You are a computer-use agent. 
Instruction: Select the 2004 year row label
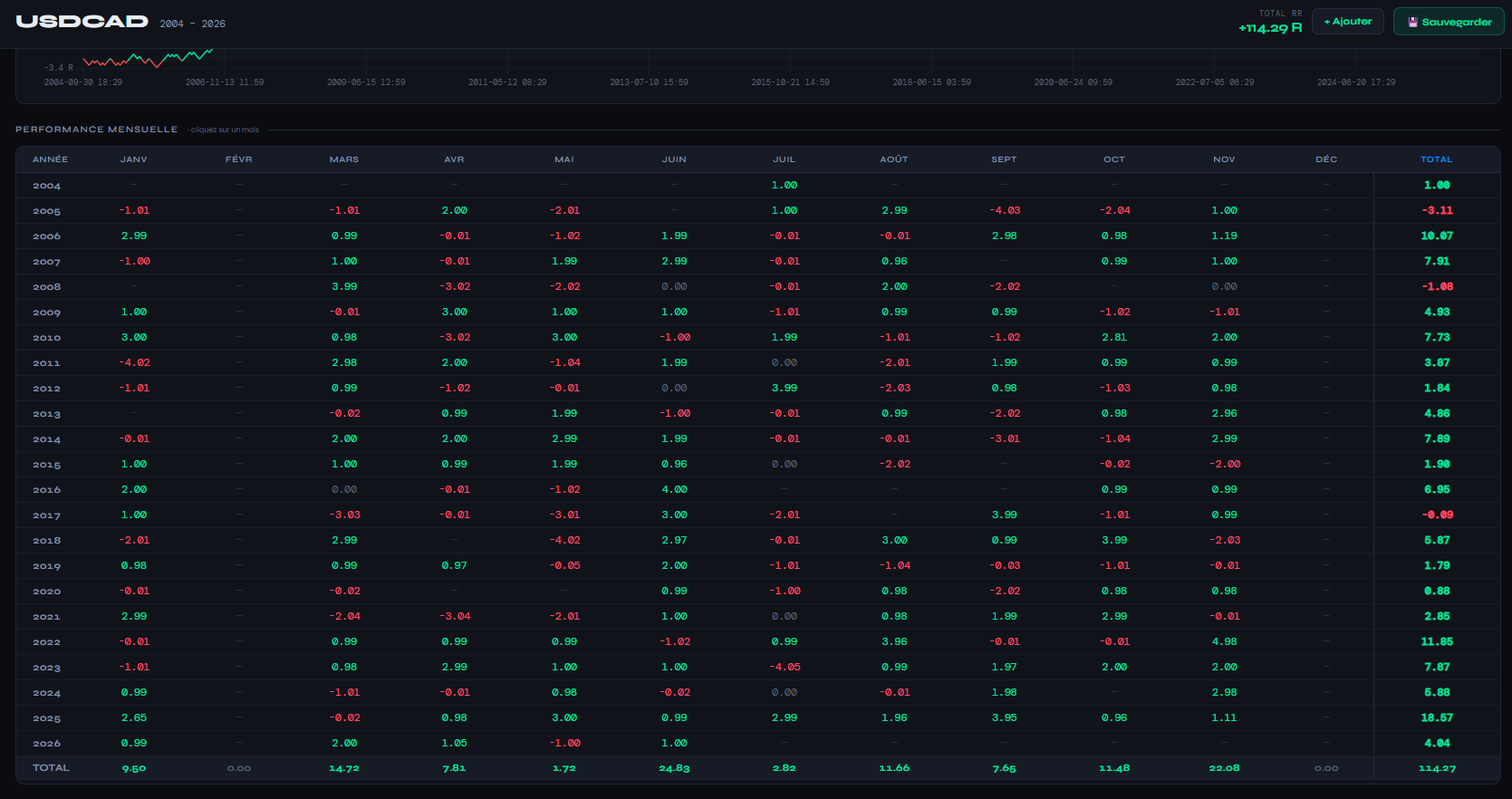tap(47, 186)
